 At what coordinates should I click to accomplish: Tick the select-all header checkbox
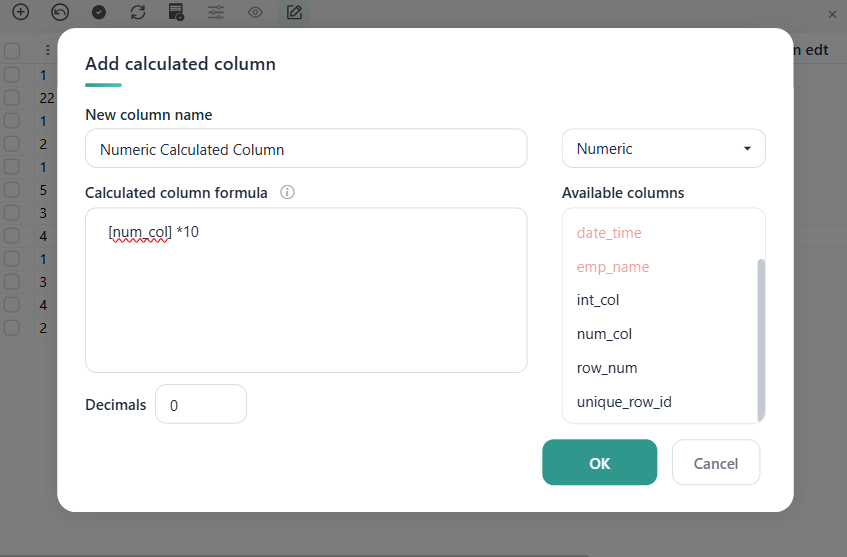pos(12,51)
